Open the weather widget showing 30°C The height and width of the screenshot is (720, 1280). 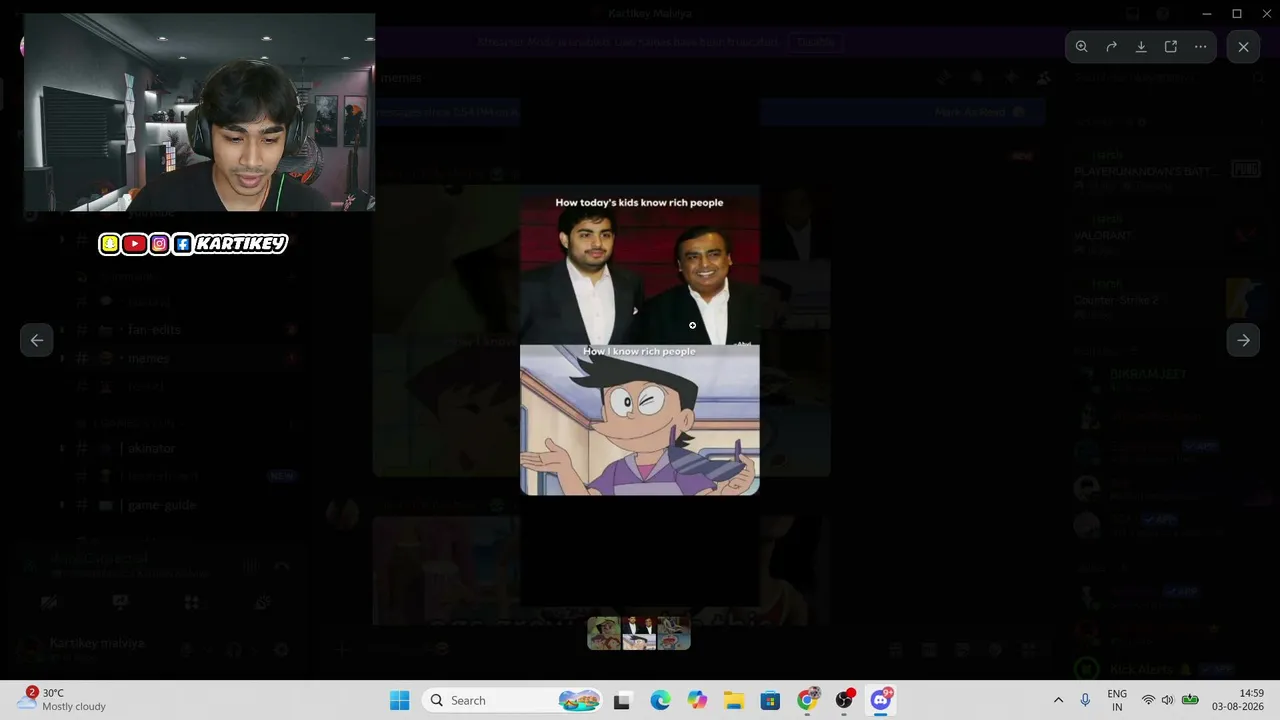pos(62,700)
